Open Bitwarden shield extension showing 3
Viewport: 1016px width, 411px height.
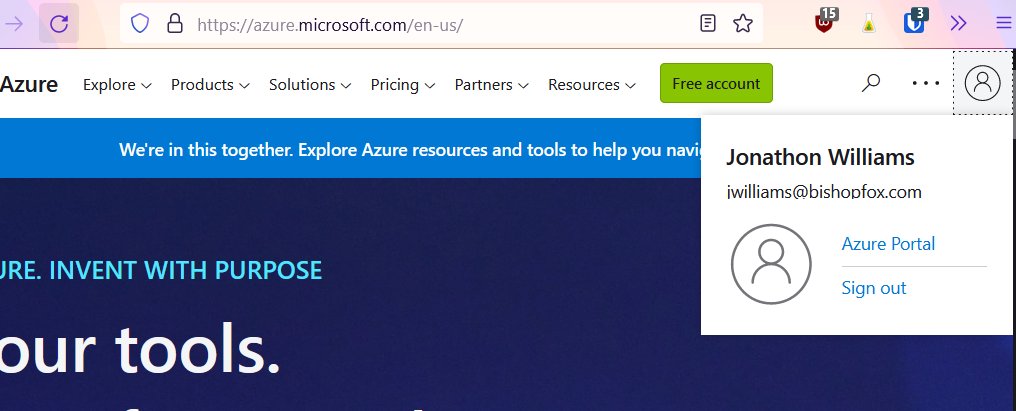[916, 21]
